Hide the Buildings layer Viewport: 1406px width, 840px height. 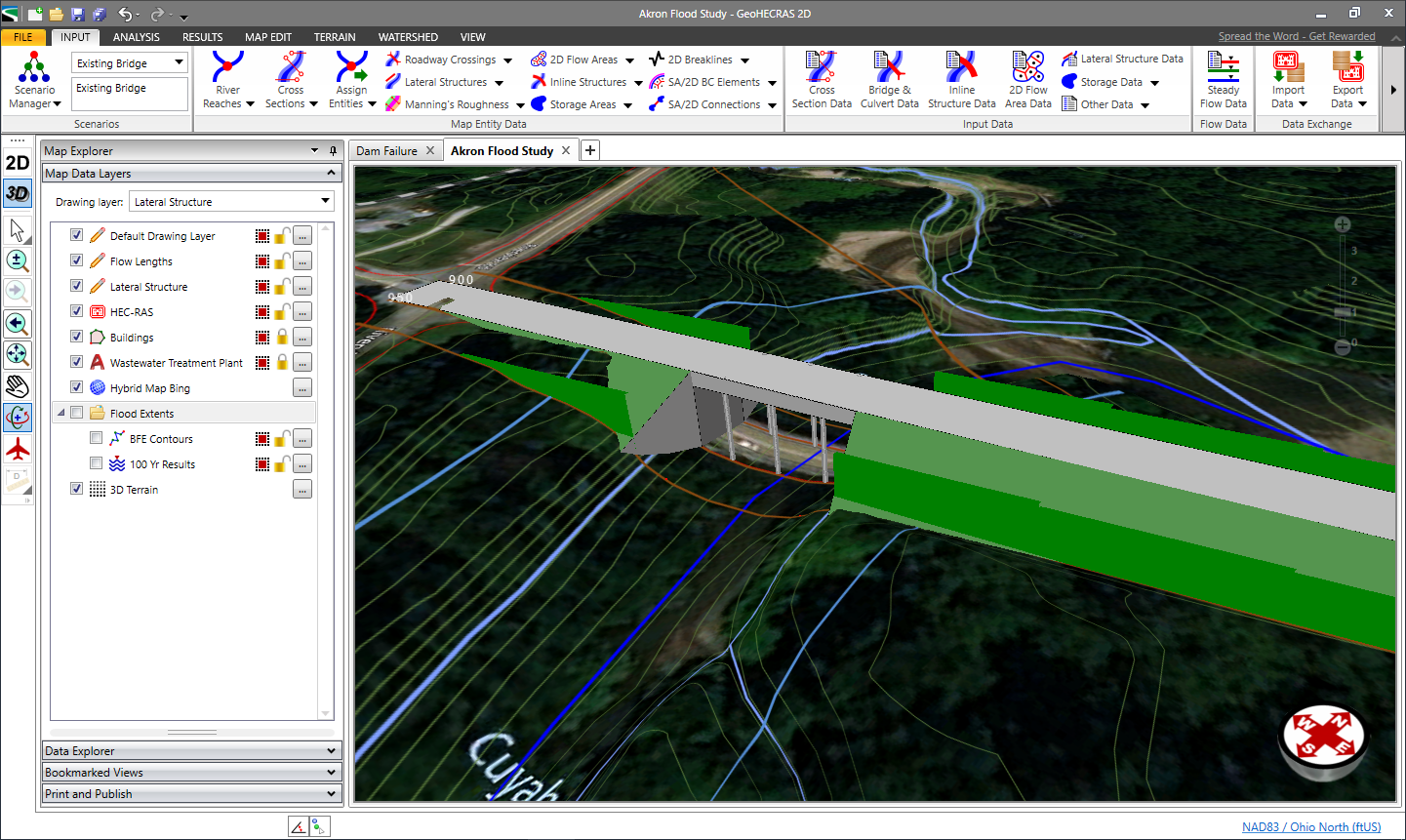76,336
